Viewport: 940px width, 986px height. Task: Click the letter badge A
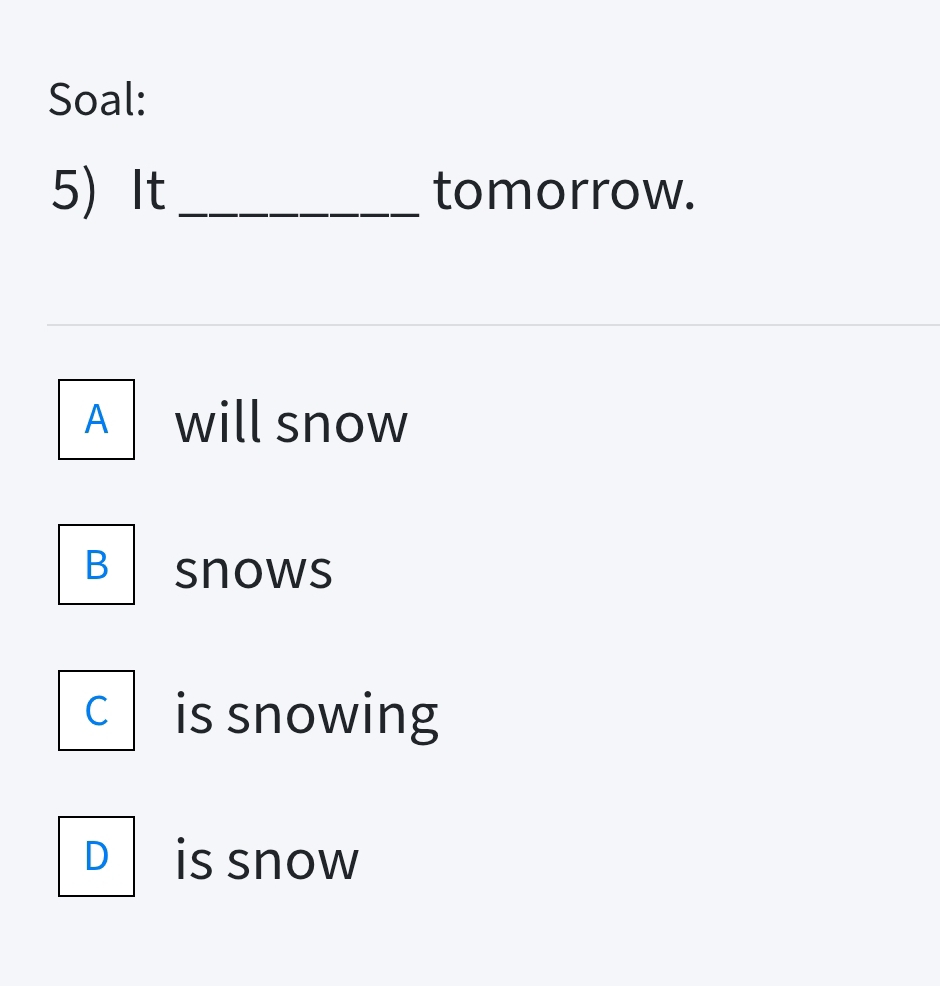(x=96, y=419)
